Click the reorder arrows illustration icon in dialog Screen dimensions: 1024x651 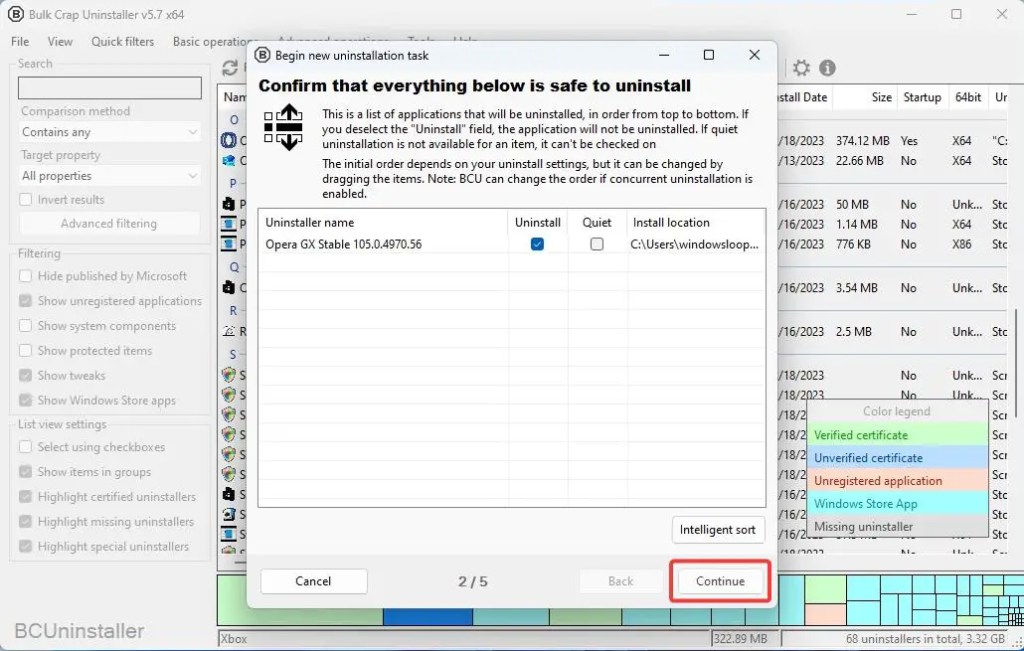tap(283, 127)
